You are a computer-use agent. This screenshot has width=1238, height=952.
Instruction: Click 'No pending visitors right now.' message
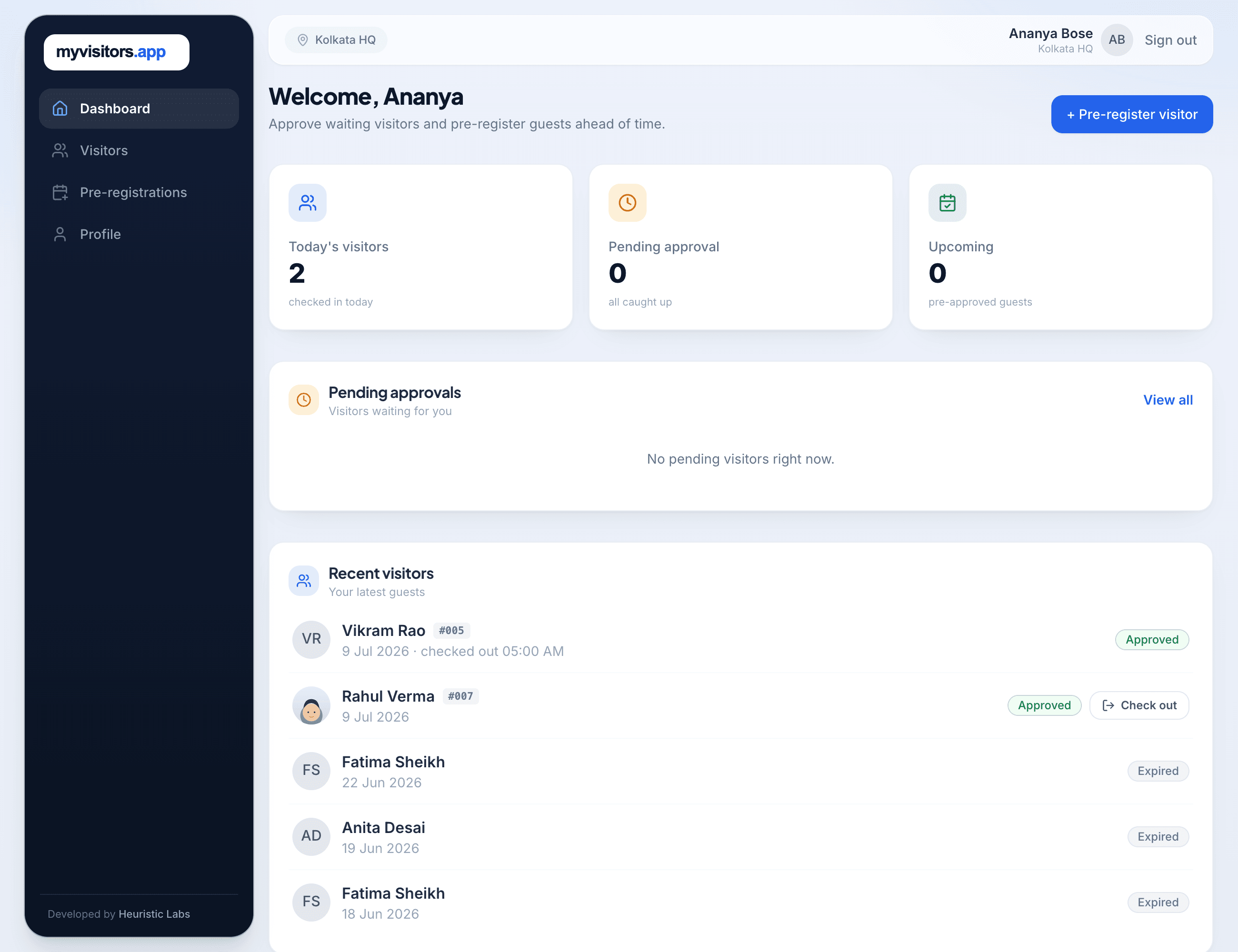click(740, 458)
